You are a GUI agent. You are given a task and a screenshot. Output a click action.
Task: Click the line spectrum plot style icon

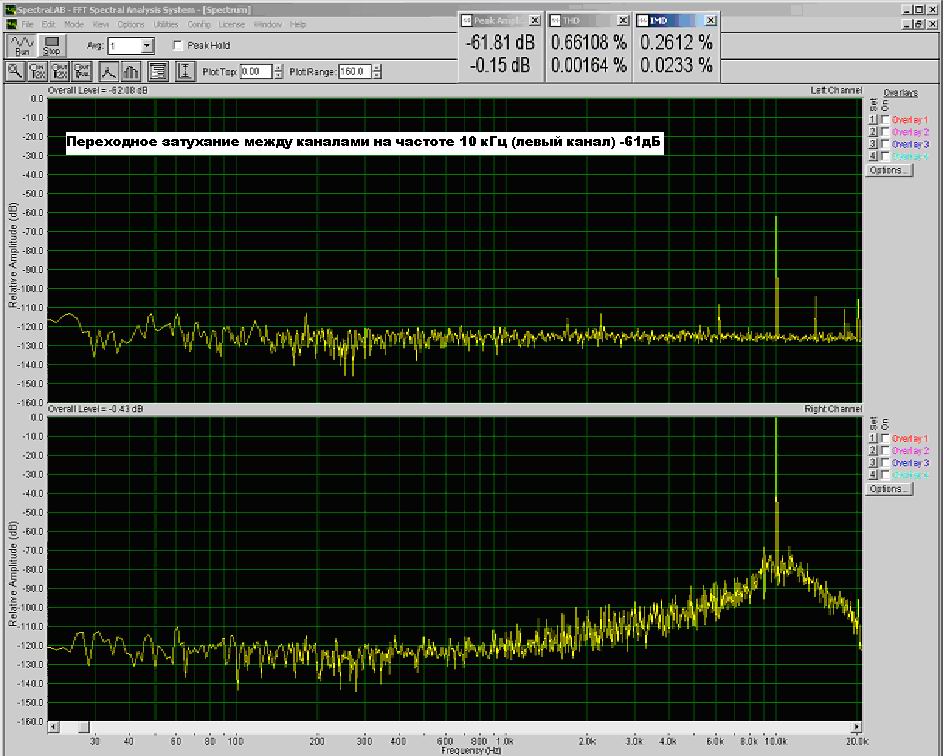tap(106, 71)
